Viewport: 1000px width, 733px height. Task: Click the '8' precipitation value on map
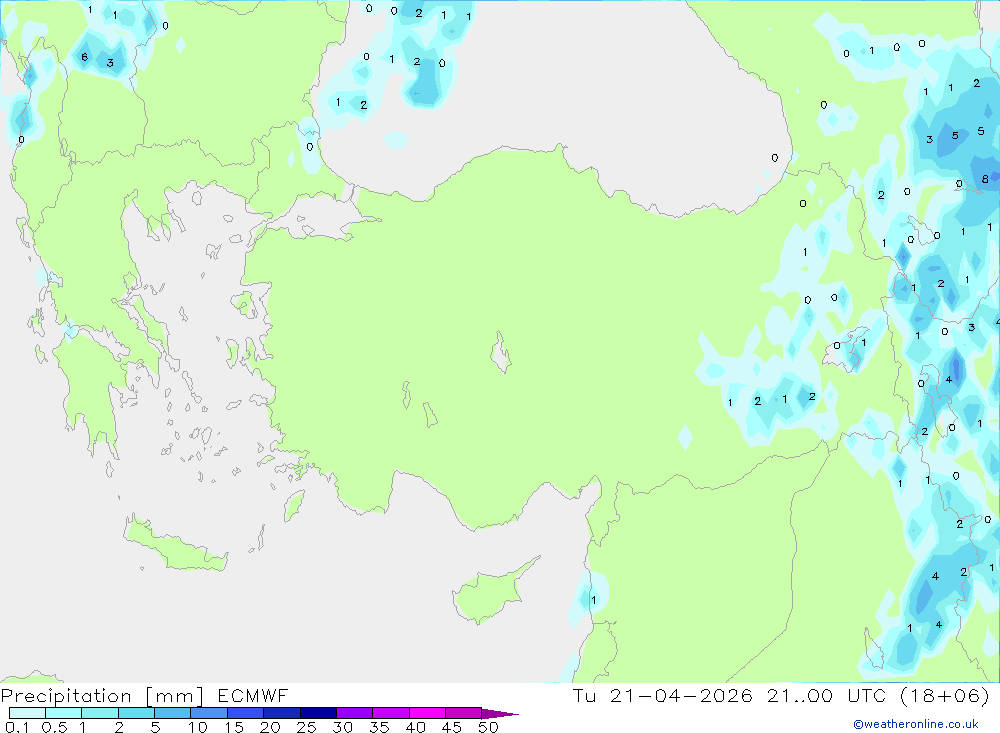[x=985, y=179]
